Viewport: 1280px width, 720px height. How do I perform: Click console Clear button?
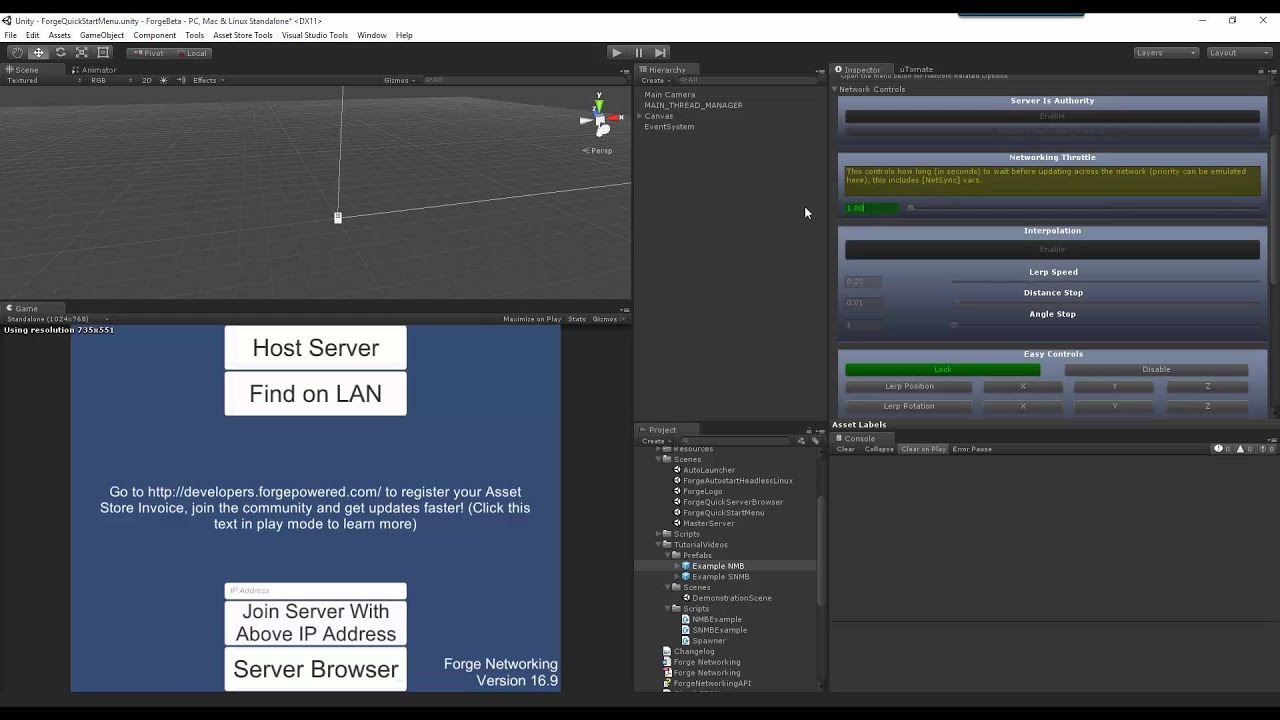click(846, 449)
